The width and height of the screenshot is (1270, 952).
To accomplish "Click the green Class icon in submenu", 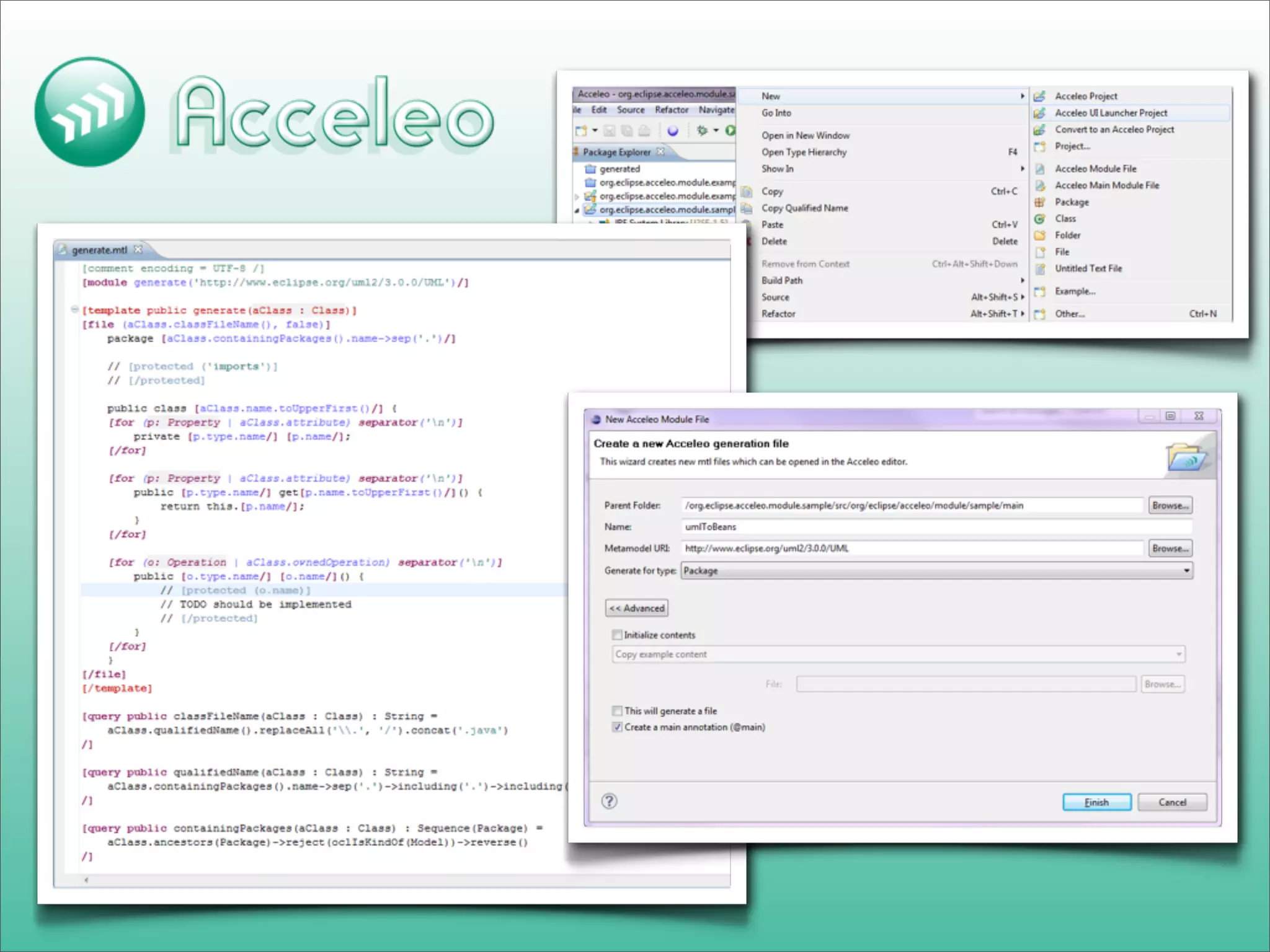I will click(1040, 219).
